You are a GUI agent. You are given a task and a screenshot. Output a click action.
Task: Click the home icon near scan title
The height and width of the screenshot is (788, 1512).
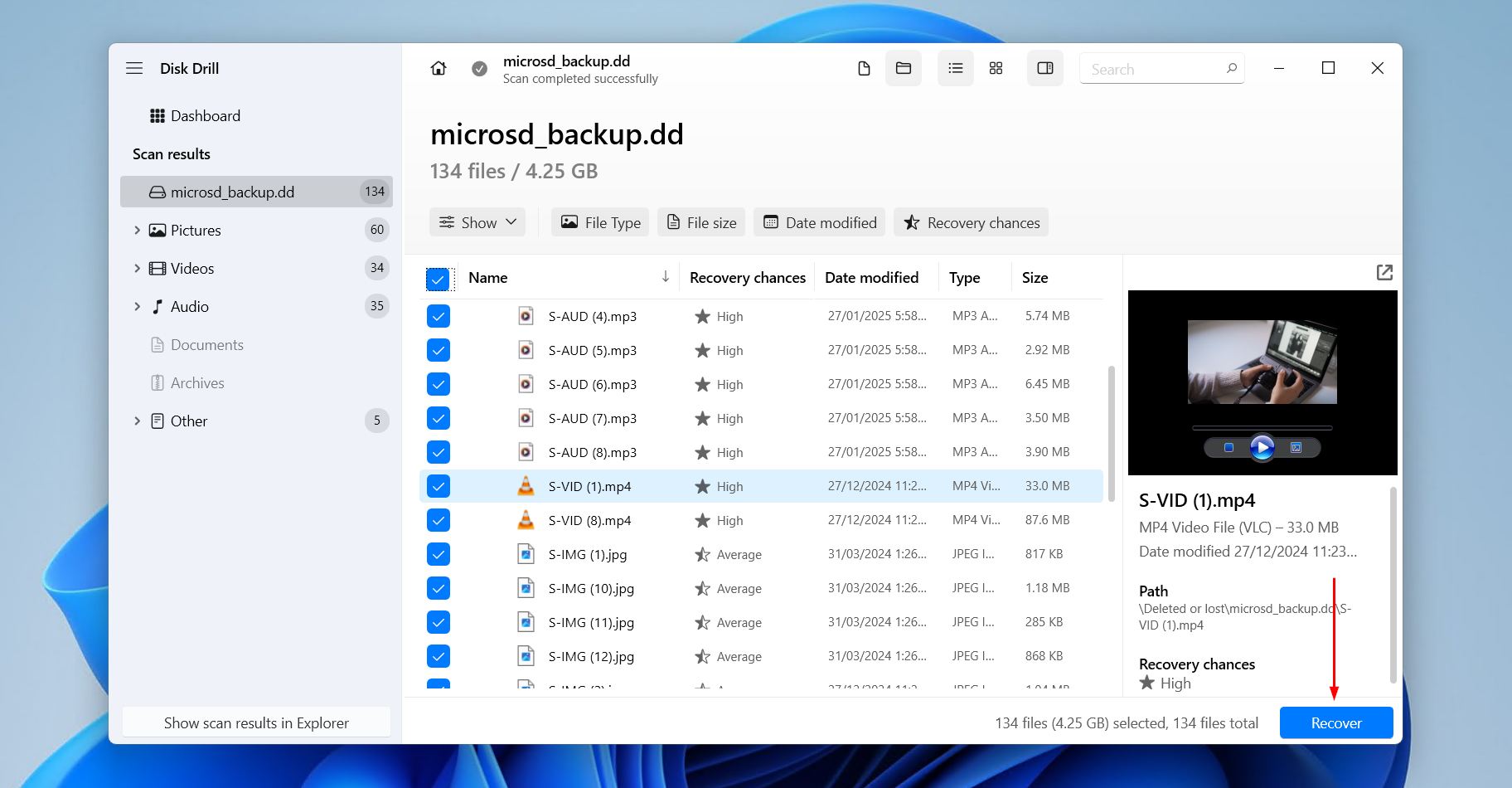438,68
